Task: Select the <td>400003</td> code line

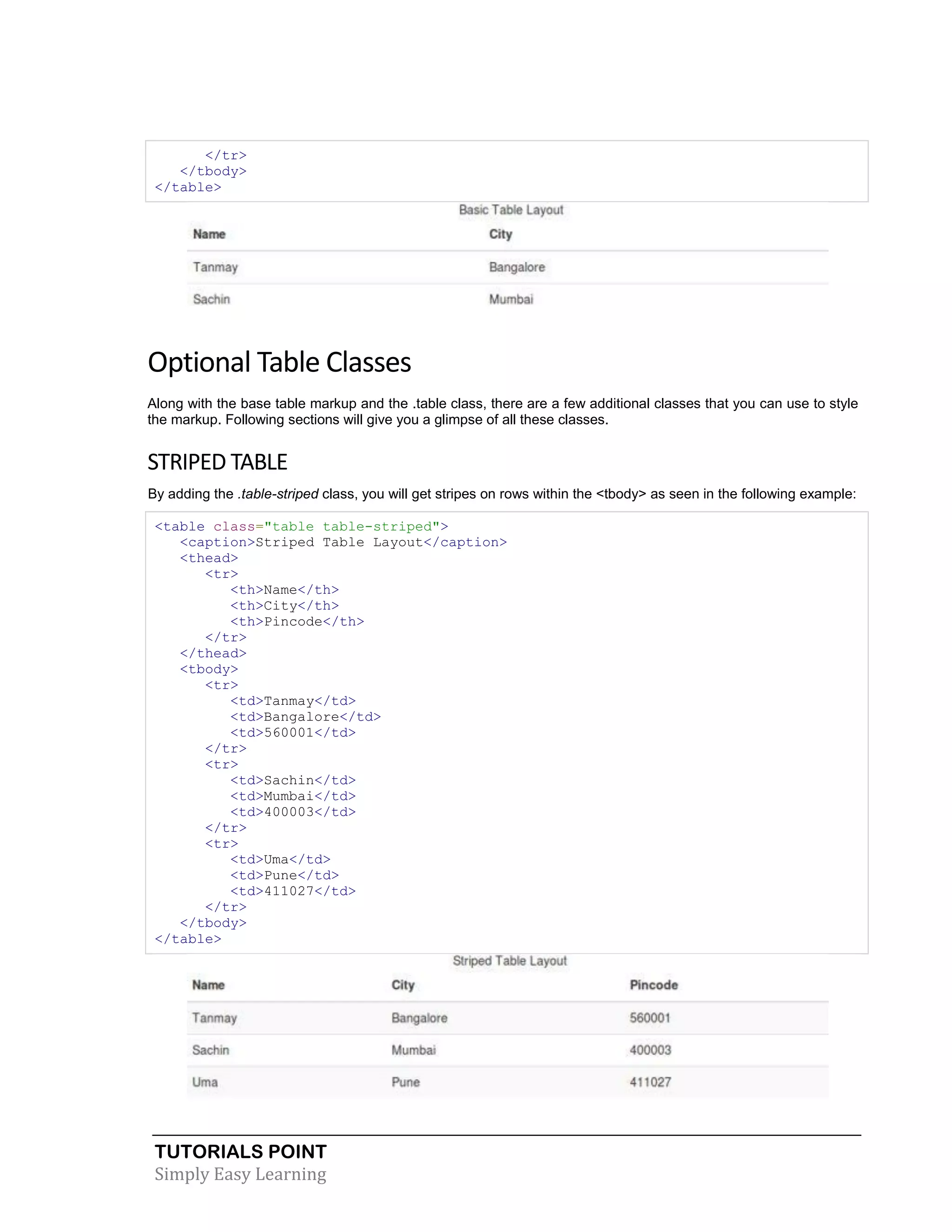Action: (x=293, y=812)
